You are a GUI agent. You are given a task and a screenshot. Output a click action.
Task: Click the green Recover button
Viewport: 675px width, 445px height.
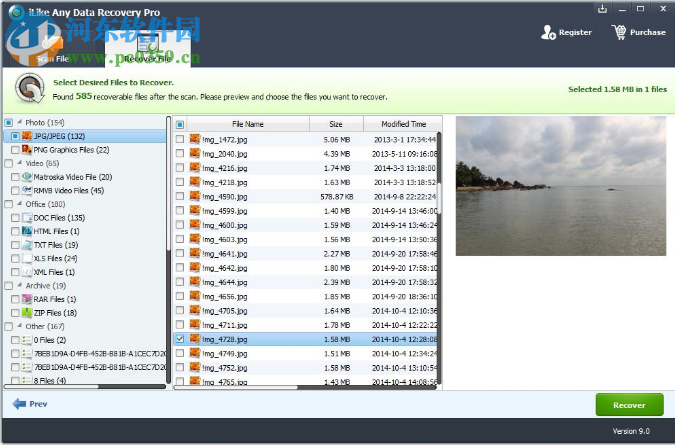[629, 405]
